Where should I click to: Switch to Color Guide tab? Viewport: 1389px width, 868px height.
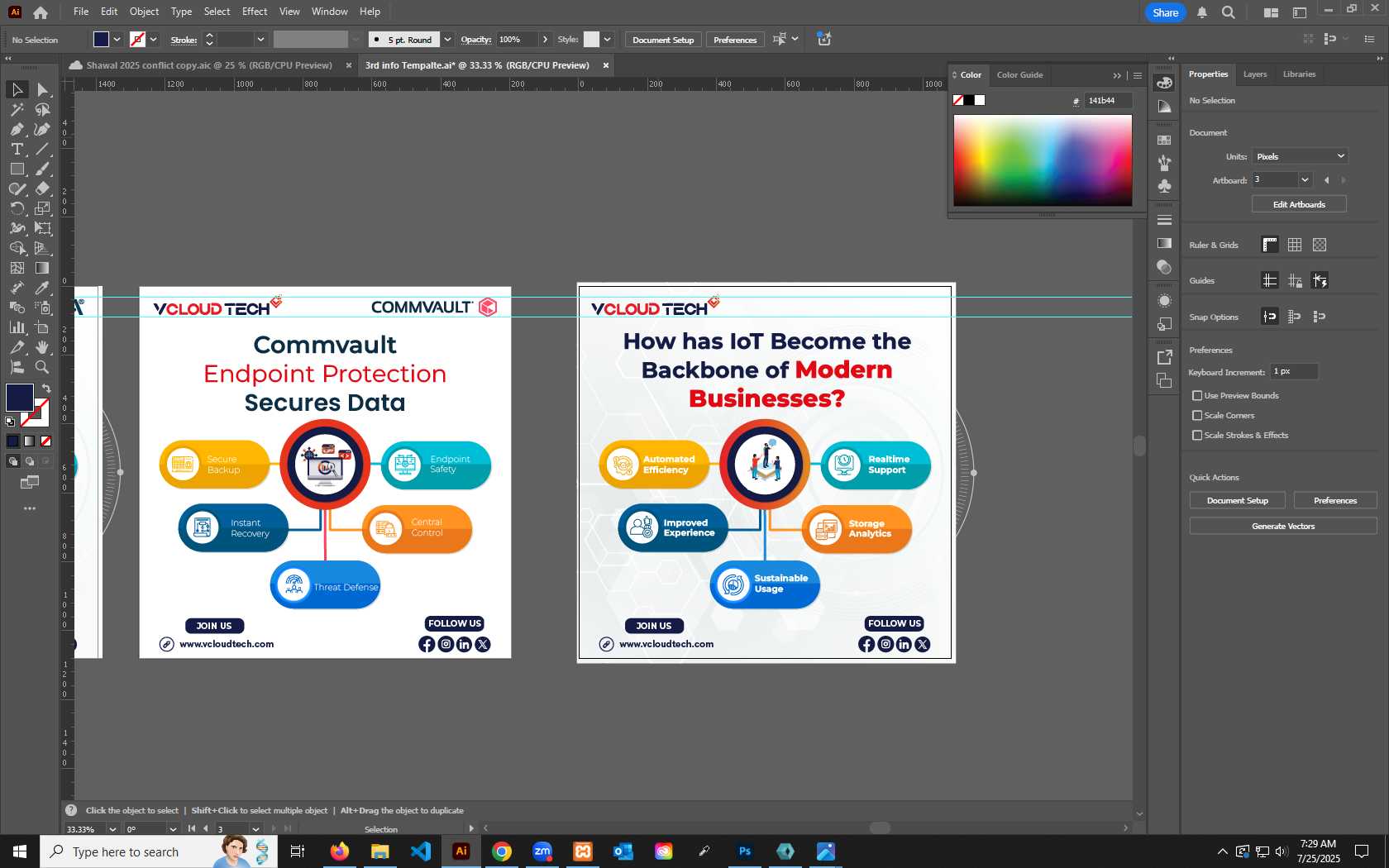[x=1019, y=75]
